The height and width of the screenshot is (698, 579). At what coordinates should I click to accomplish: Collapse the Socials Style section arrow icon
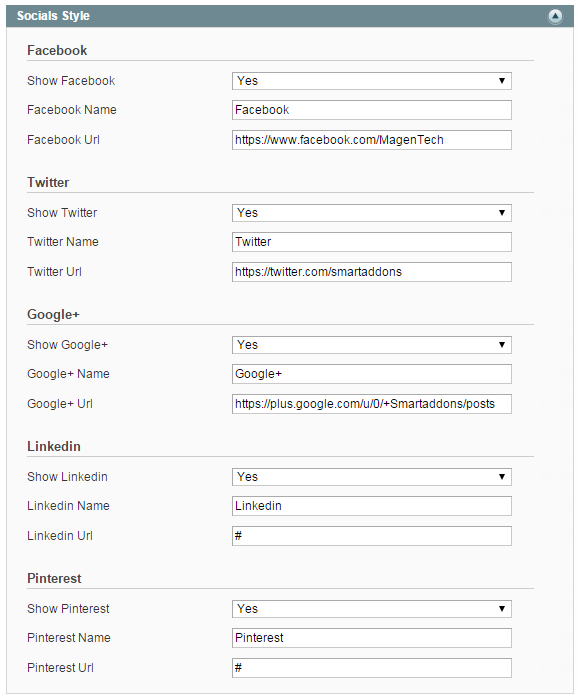[555, 16]
